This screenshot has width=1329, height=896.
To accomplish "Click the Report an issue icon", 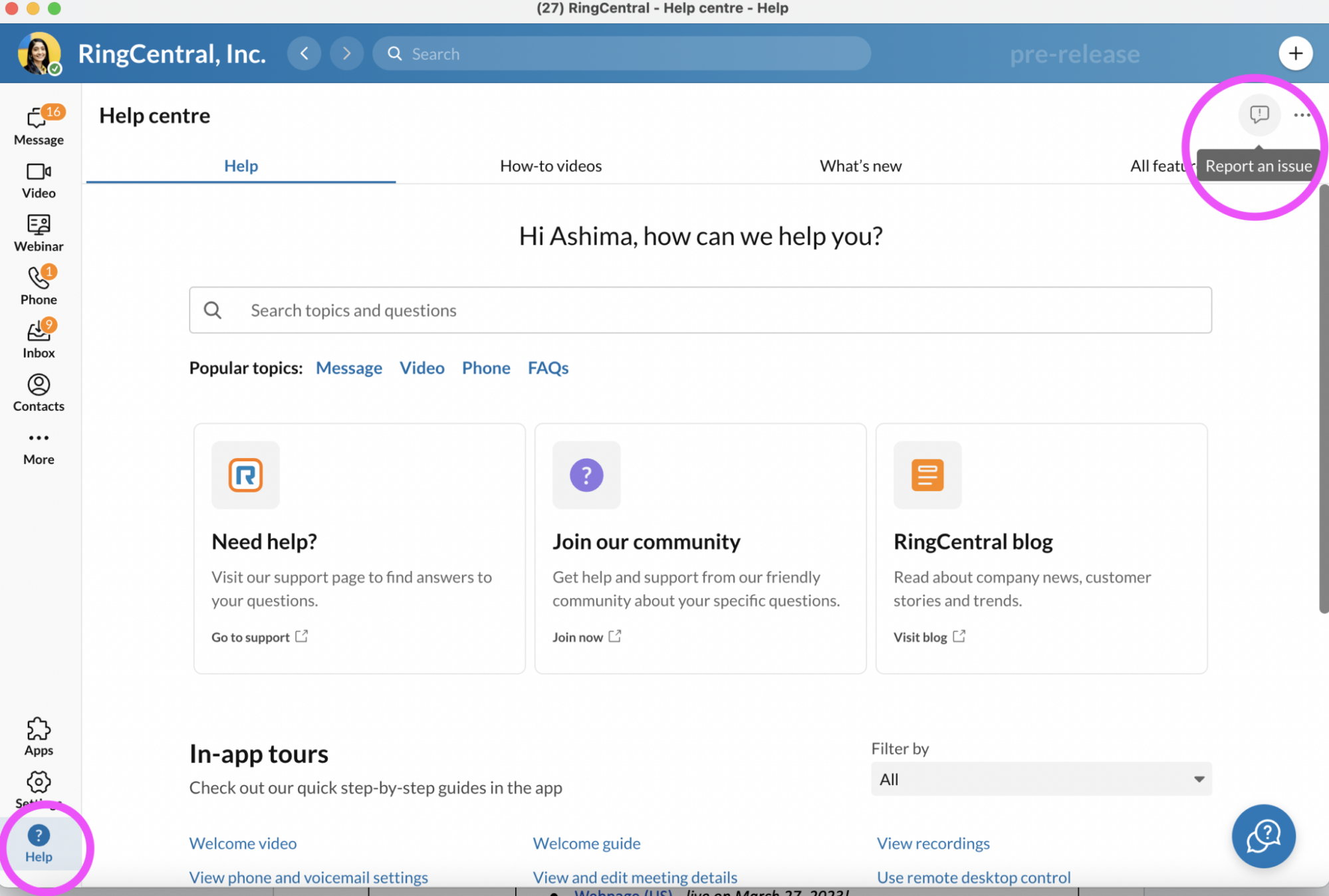I will pyautogui.click(x=1259, y=115).
